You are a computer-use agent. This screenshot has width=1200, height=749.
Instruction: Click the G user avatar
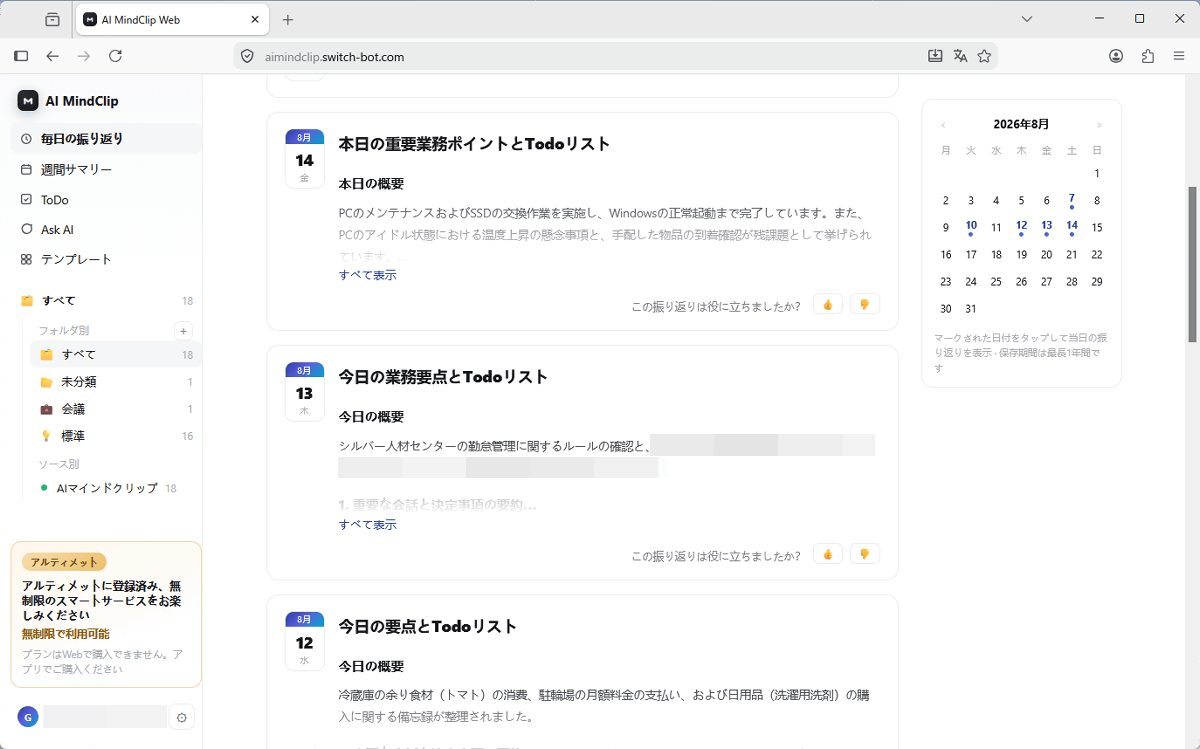click(x=28, y=717)
